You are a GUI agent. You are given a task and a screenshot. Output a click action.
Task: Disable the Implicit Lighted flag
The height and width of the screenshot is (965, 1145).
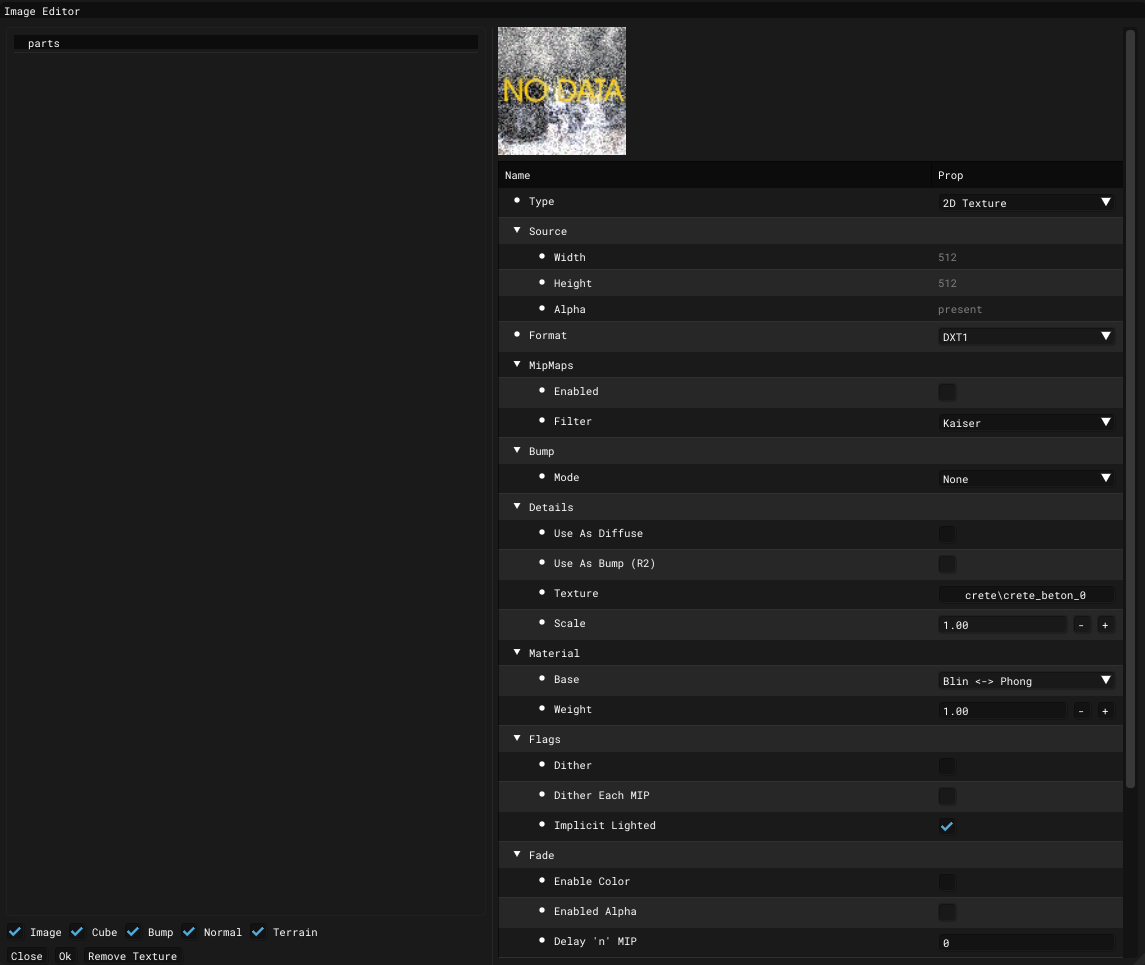946,826
